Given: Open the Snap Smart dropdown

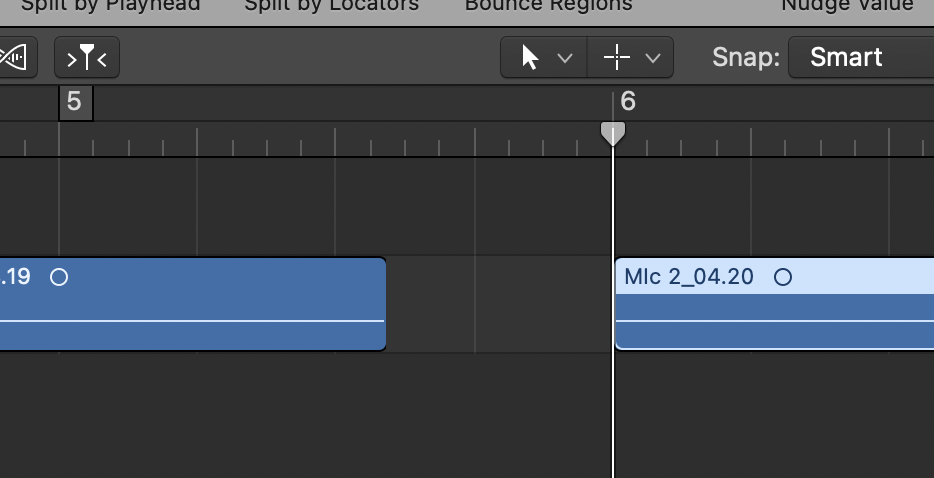Looking at the screenshot, I should [860, 57].
